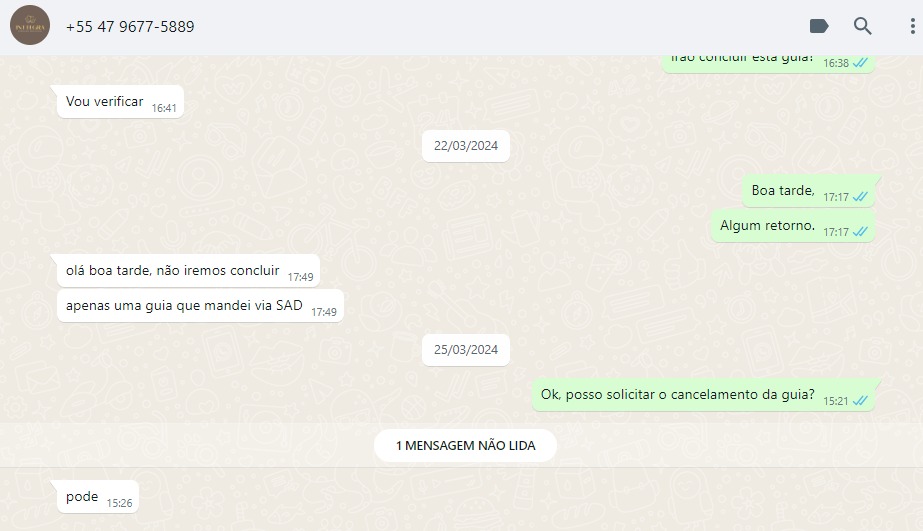The height and width of the screenshot is (531, 923).
Task: Select "Ok, posso solicitar o cancelamento da guia?" bubble
Action: click(703, 395)
